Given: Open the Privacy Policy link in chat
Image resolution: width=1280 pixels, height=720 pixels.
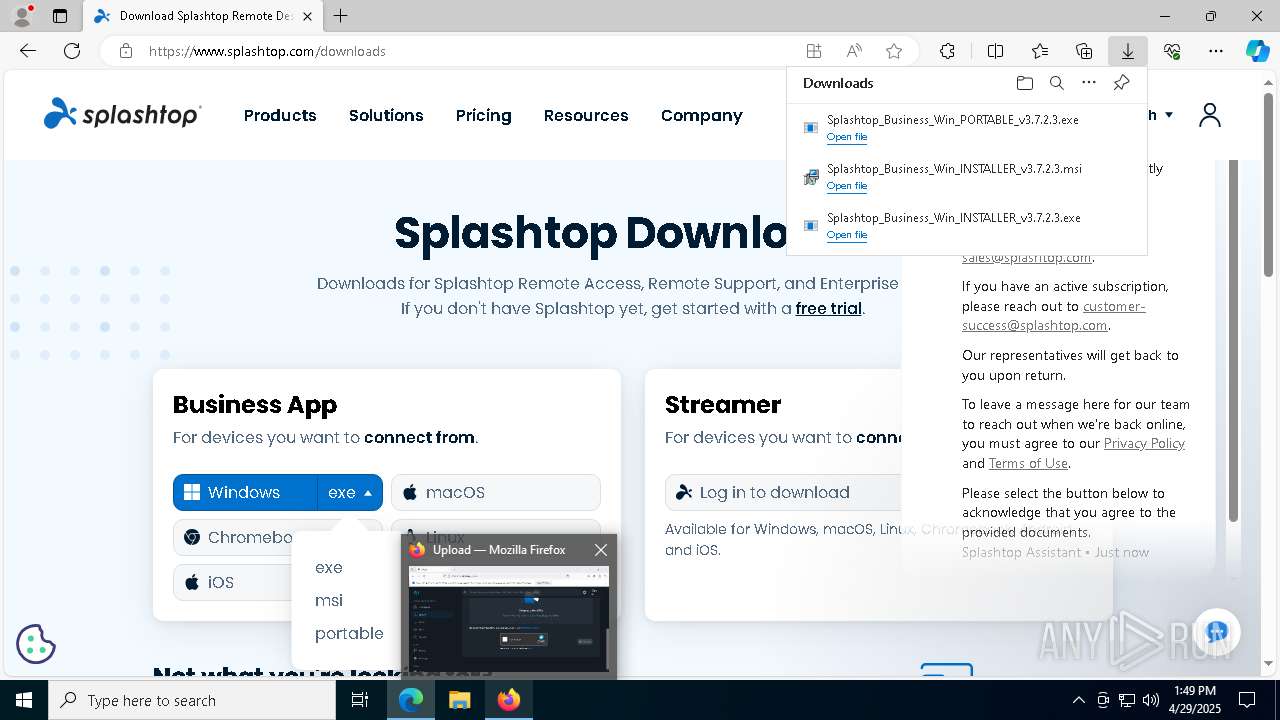Looking at the screenshot, I should 1144,443.
